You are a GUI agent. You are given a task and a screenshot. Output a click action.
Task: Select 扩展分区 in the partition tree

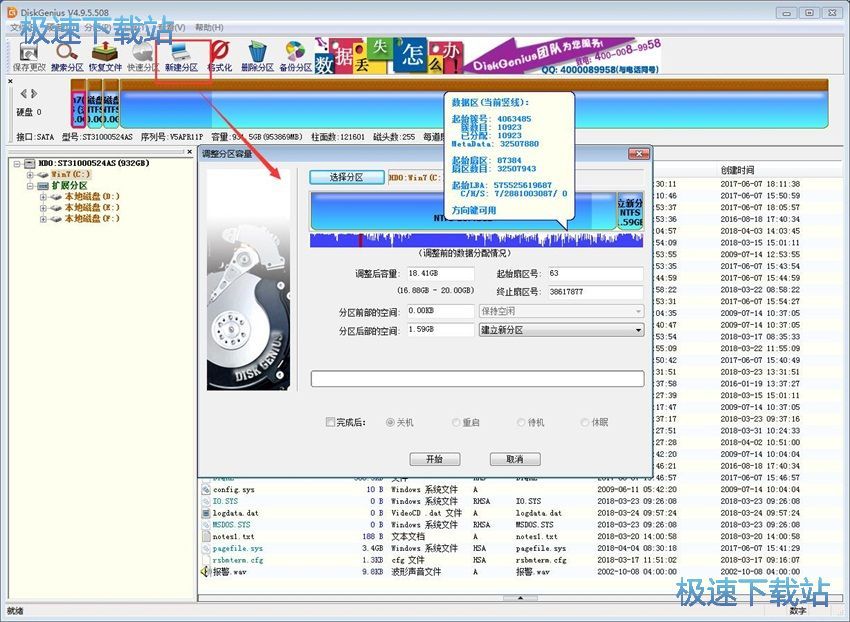(x=69, y=186)
